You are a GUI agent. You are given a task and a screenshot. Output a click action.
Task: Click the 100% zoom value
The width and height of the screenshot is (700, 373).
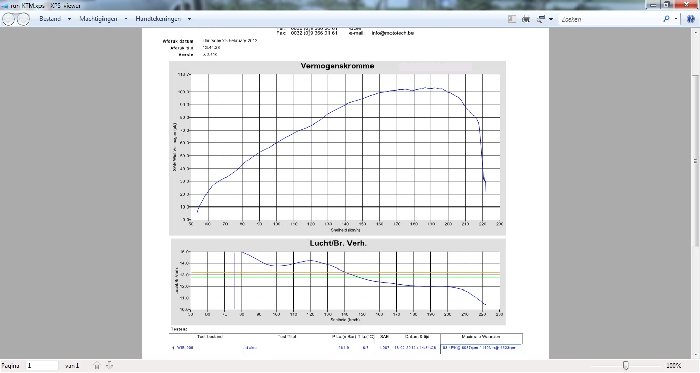pyautogui.click(x=673, y=366)
